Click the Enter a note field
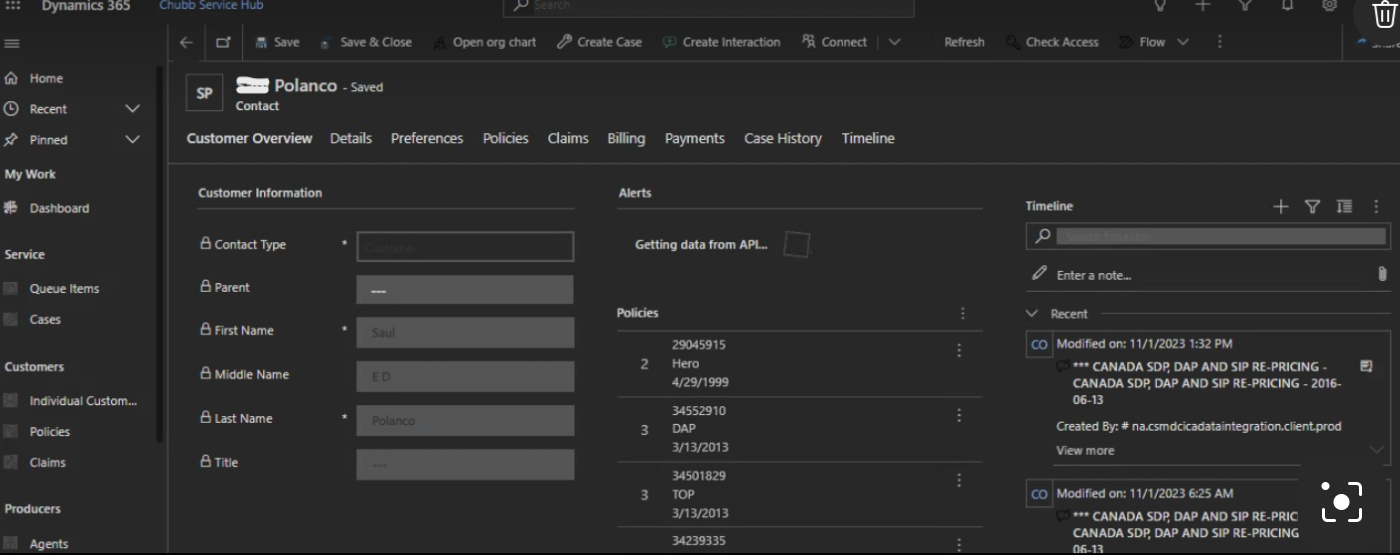1400x555 pixels. (x=1200, y=275)
